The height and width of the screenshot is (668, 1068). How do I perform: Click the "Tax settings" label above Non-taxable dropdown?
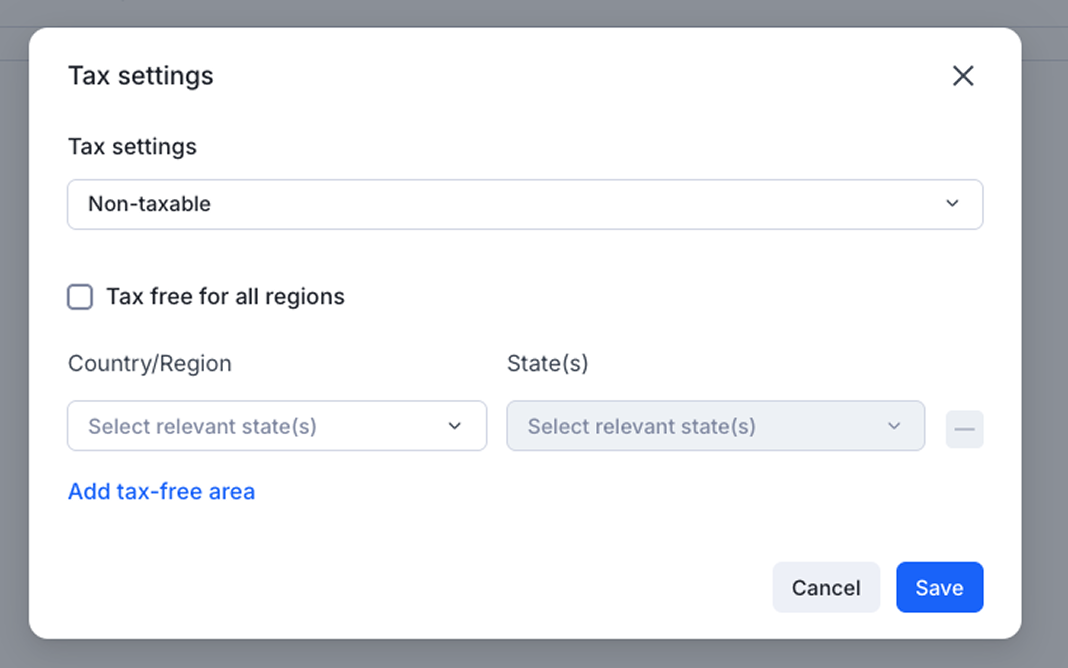[x=132, y=147]
